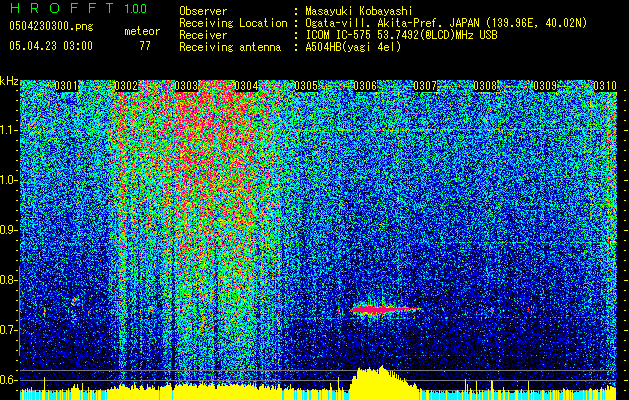Click the 0.8 frequency axis label
Screen dimensions: 629x400
click(x=8, y=280)
